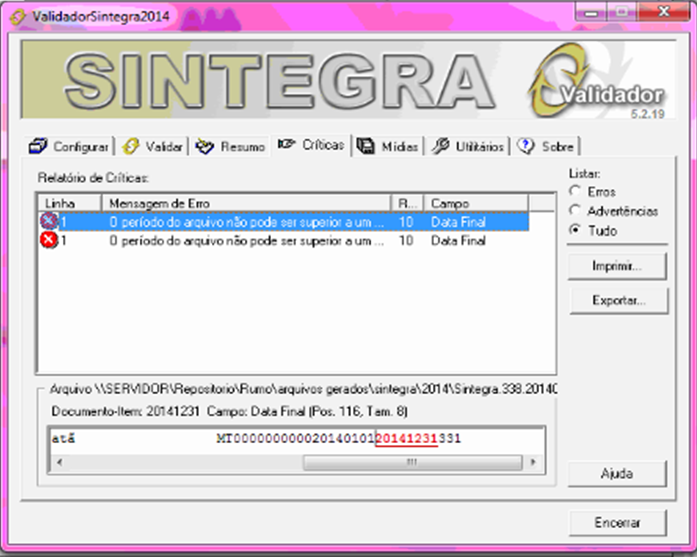The height and width of the screenshot is (557, 697).
Task: Click the Sobre tab question mark icon
Action: coord(526,146)
